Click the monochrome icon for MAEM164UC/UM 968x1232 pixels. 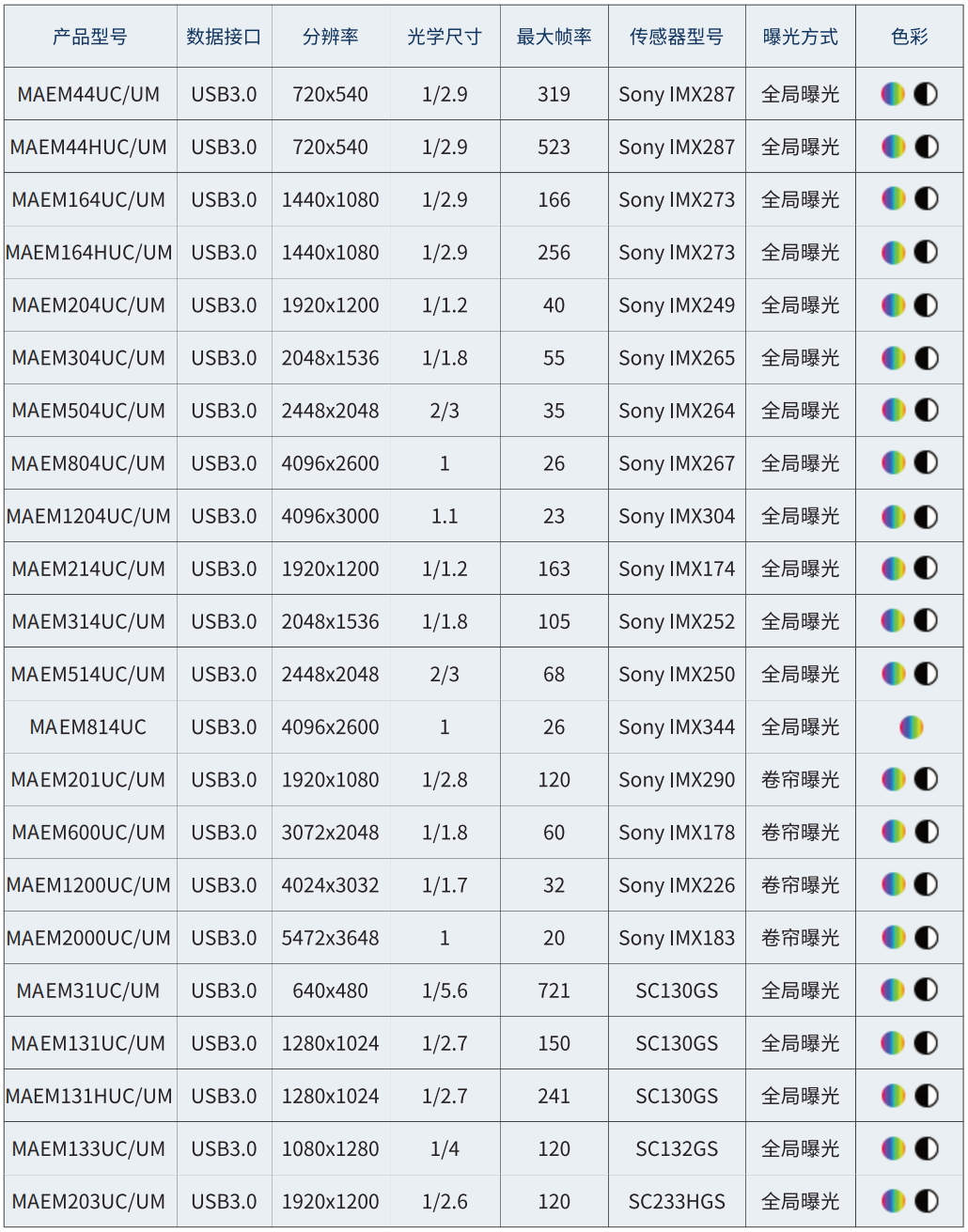[x=927, y=199]
